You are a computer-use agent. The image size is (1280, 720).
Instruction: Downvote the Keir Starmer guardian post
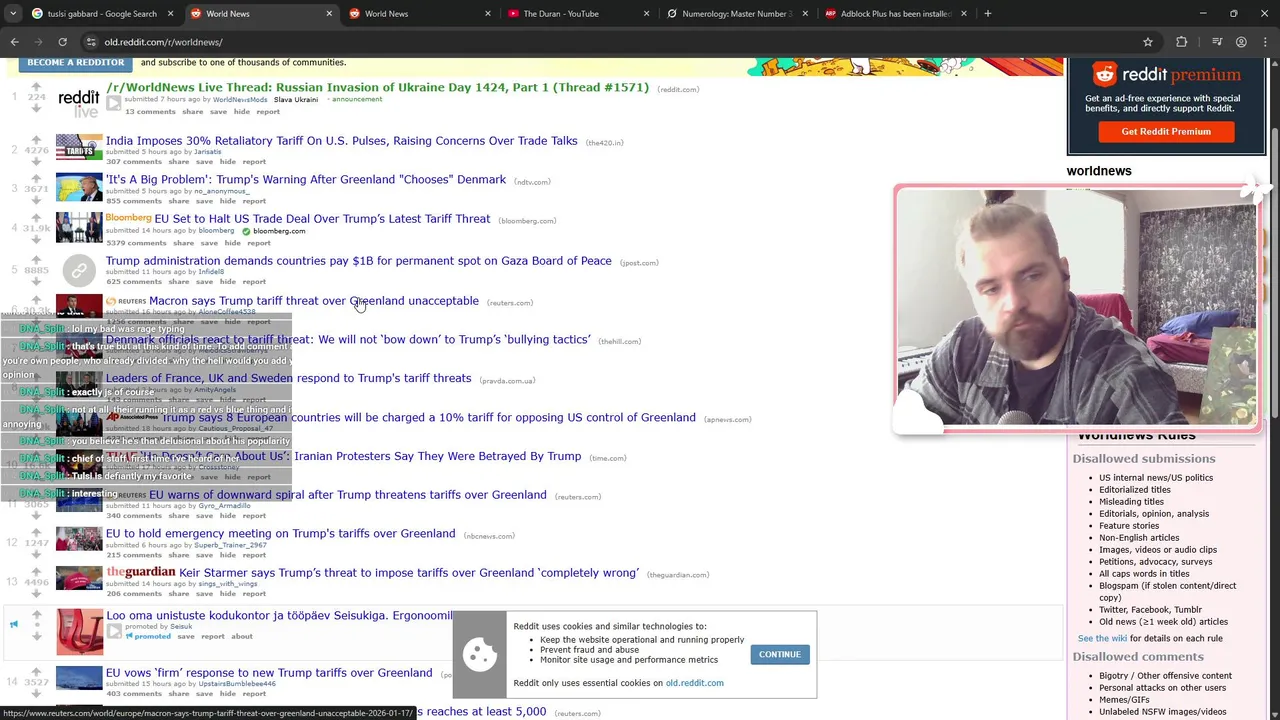tap(36, 594)
